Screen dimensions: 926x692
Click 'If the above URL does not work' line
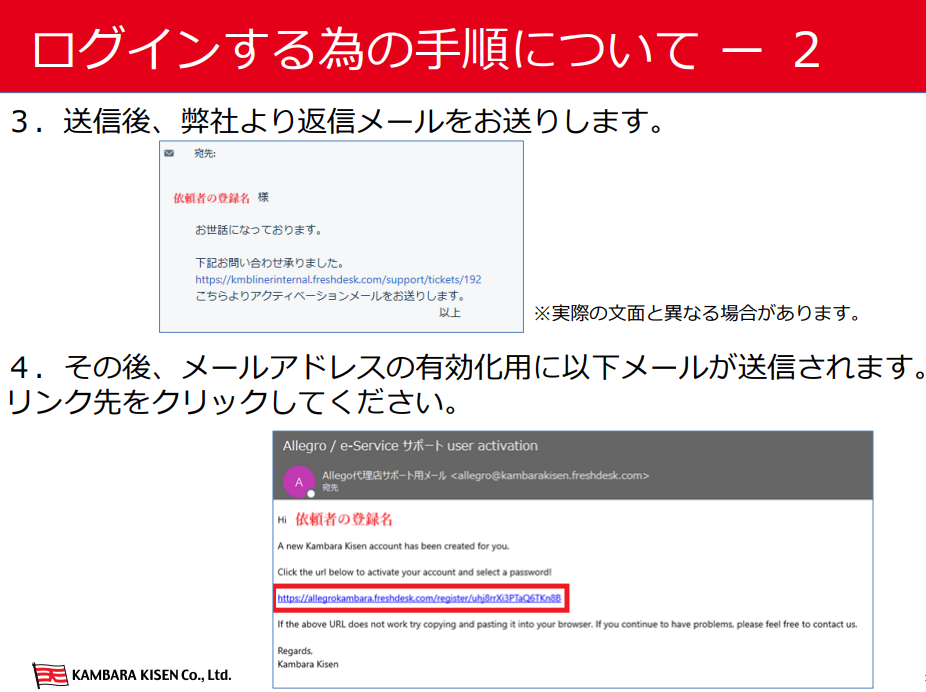pyautogui.click(x=568, y=624)
